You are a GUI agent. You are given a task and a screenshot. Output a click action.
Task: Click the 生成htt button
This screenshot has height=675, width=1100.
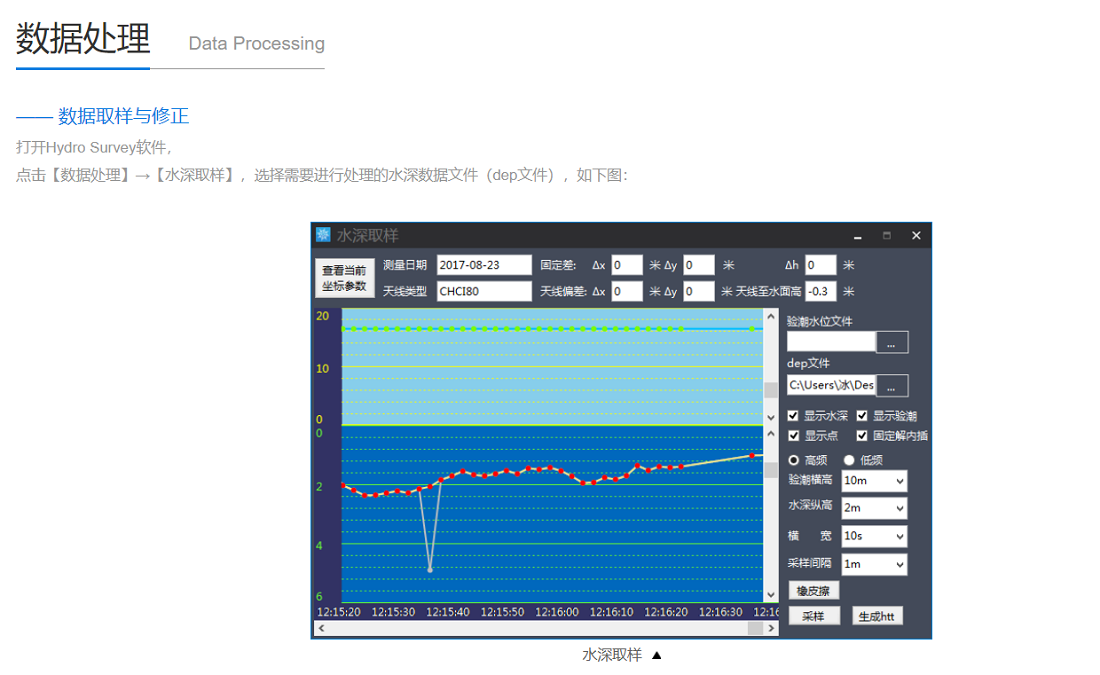[878, 616]
